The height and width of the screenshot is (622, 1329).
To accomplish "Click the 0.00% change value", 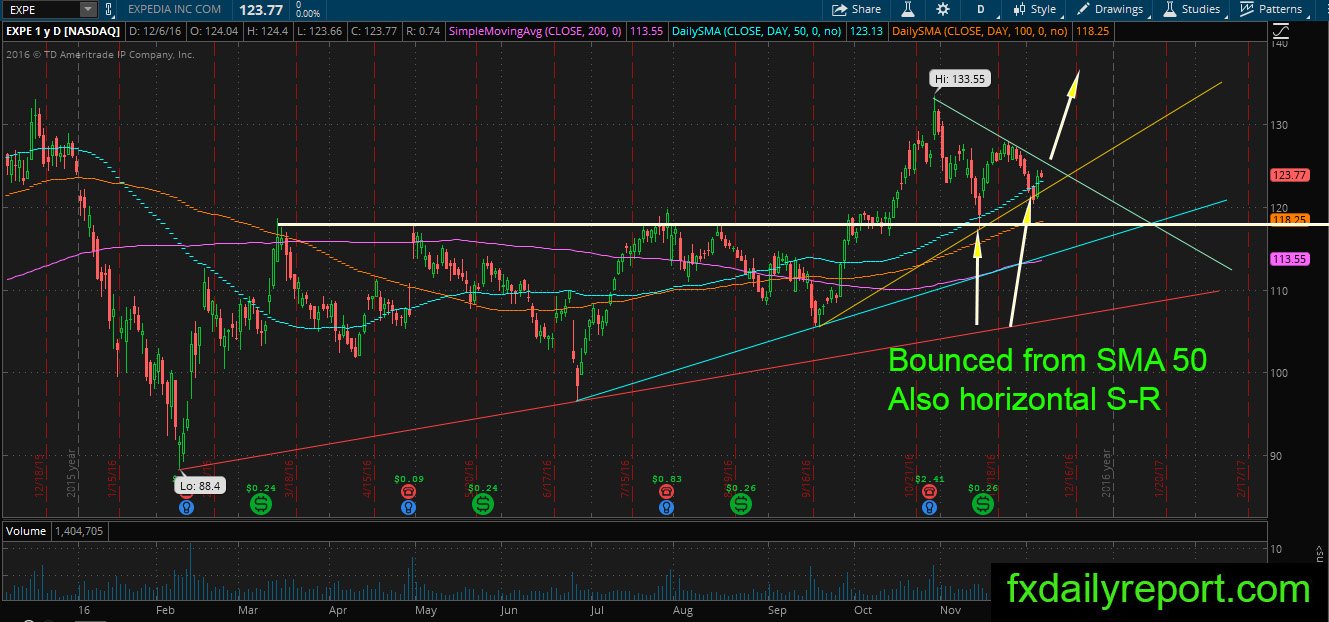I will 307,14.
